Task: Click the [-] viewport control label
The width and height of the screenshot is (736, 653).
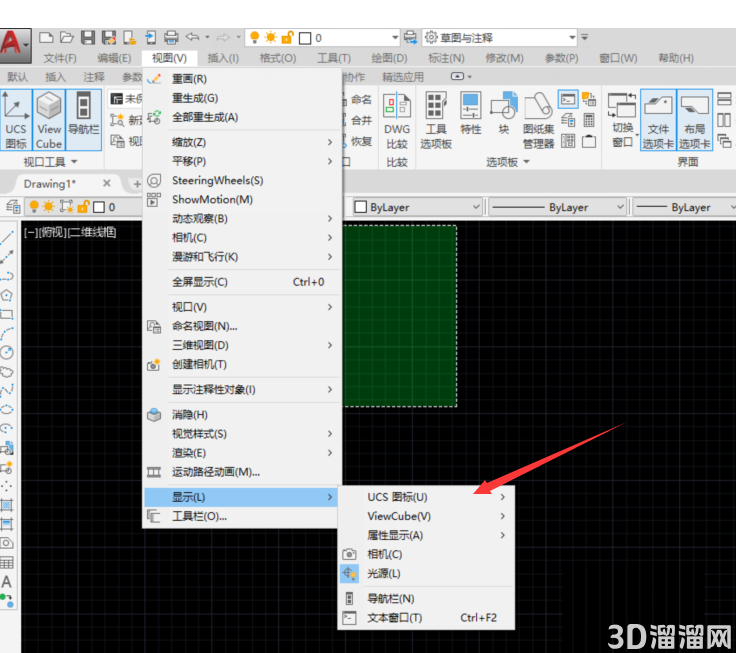Action: point(31,232)
